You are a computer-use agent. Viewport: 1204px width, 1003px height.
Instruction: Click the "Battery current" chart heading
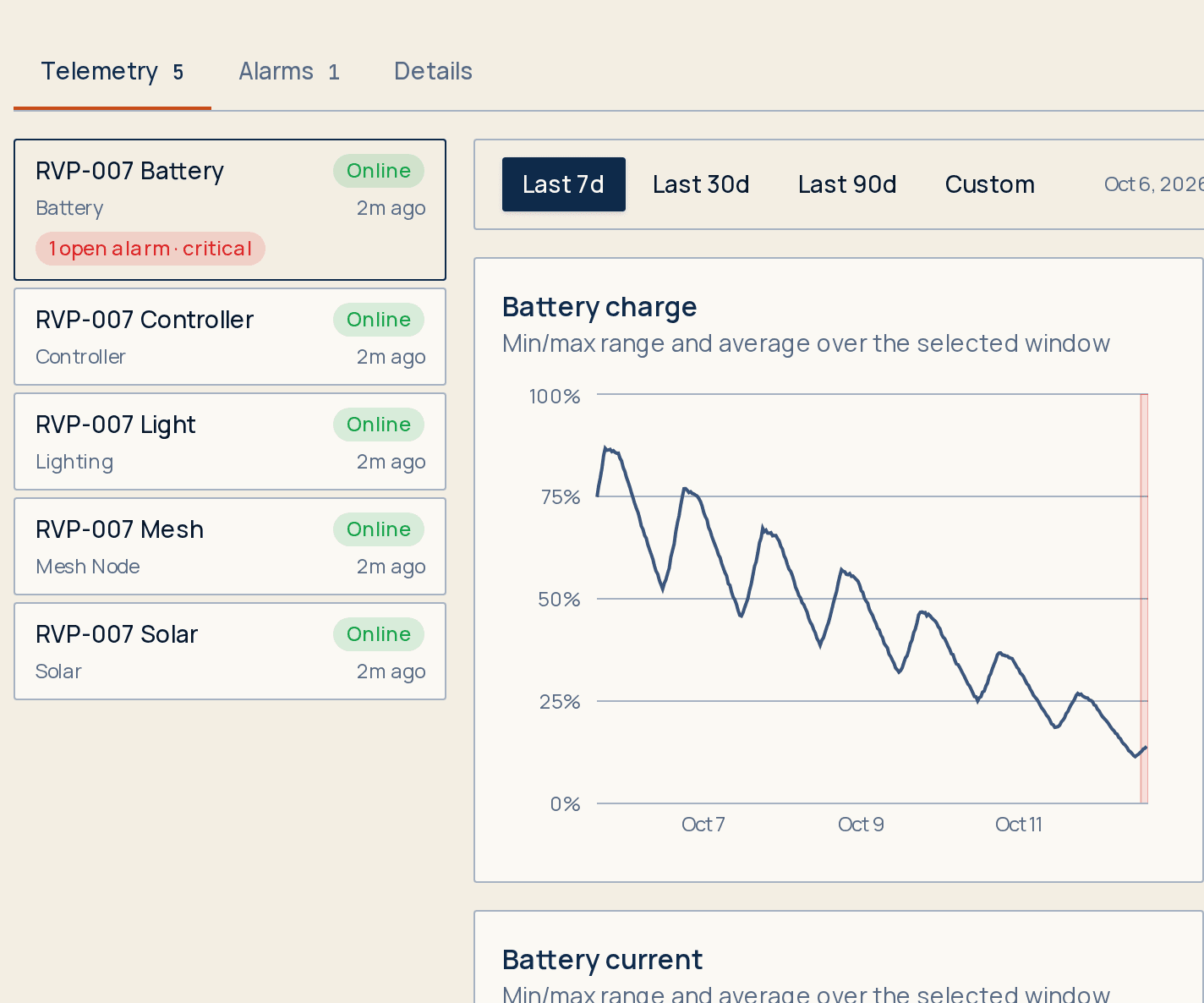tap(602, 960)
